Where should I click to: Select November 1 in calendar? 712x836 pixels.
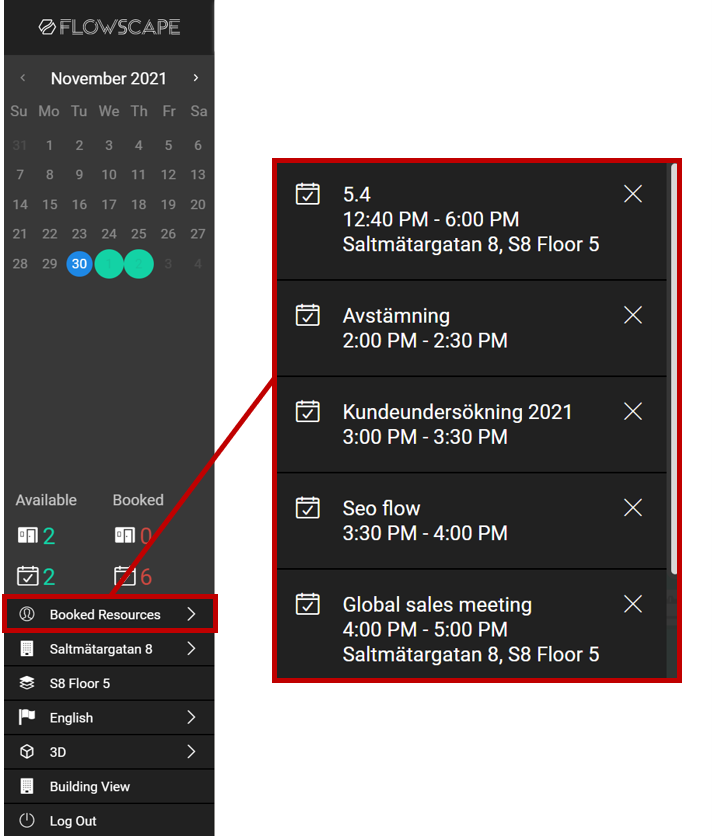tap(50, 145)
